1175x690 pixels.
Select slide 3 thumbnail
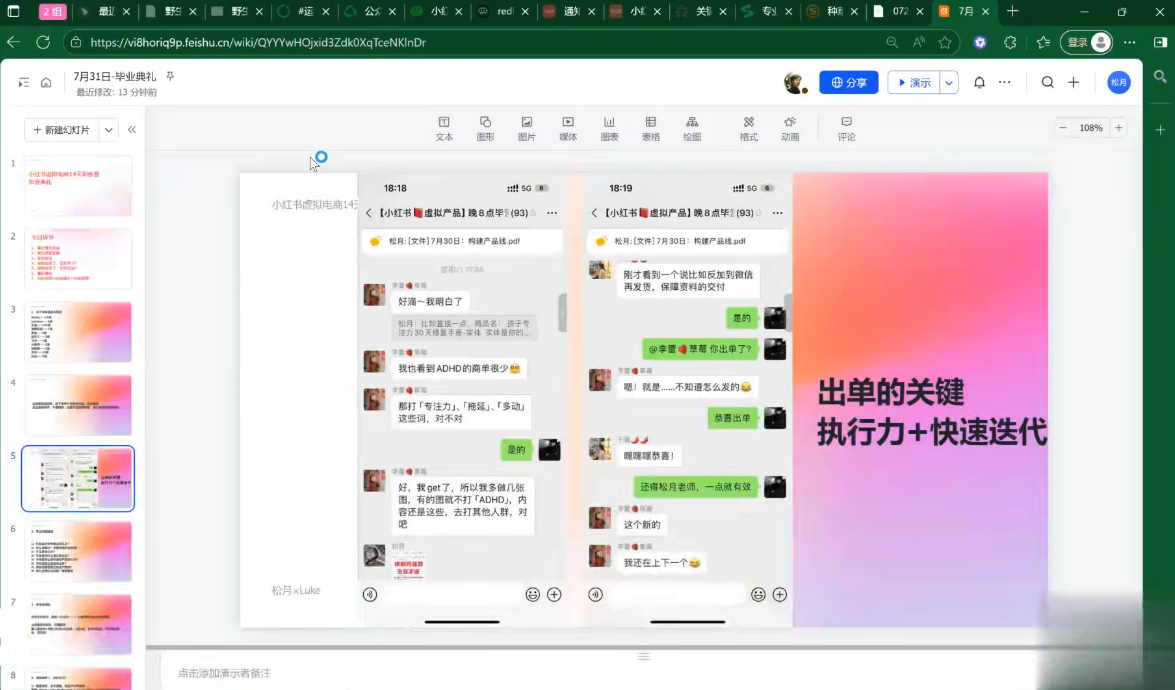coord(78,332)
